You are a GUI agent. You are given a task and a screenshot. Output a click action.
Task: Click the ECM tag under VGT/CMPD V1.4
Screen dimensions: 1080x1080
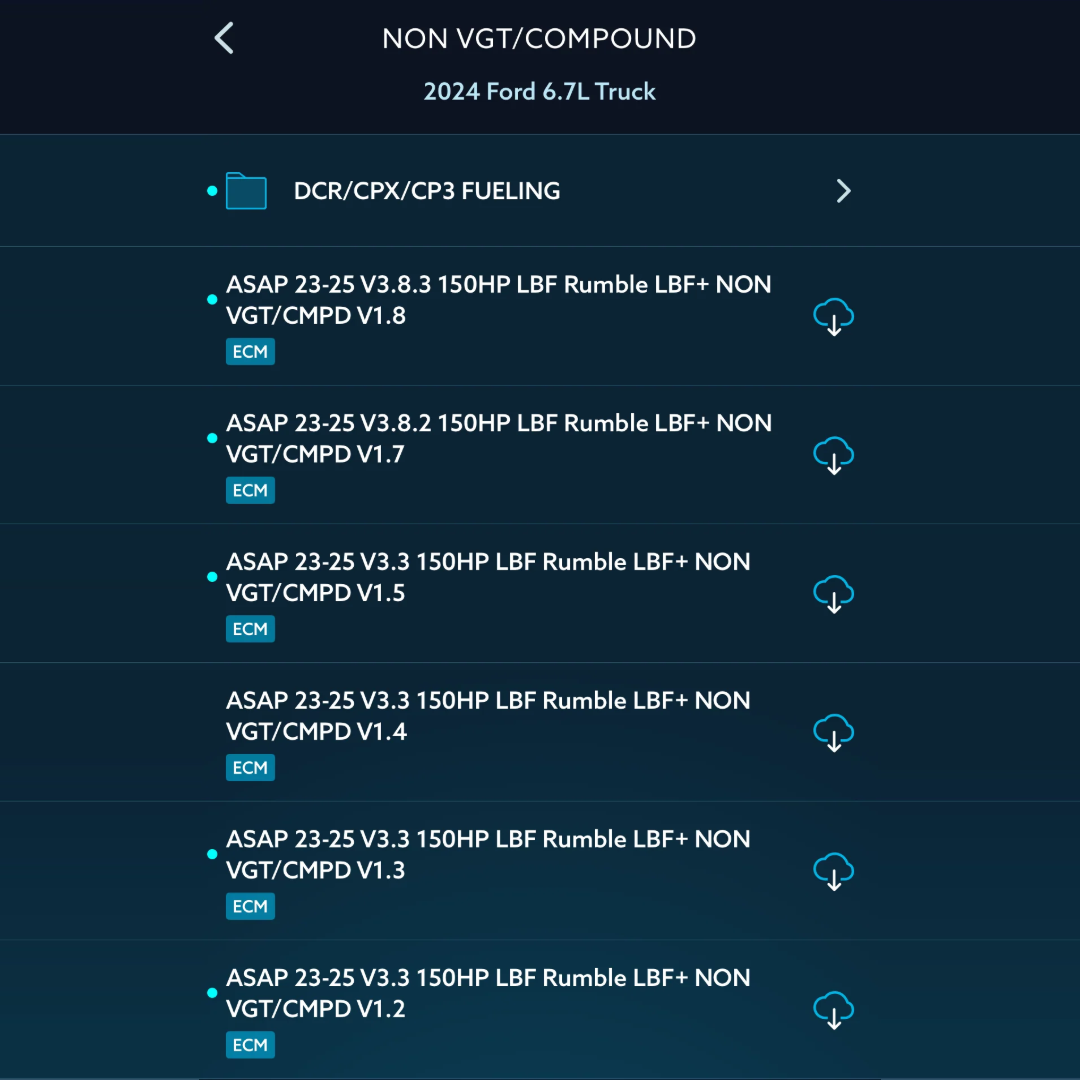tap(250, 767)
